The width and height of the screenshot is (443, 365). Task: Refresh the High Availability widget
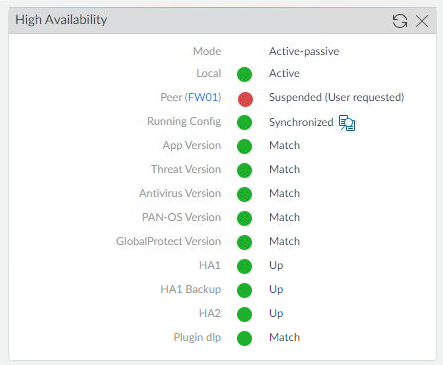[x=400, y=21]
